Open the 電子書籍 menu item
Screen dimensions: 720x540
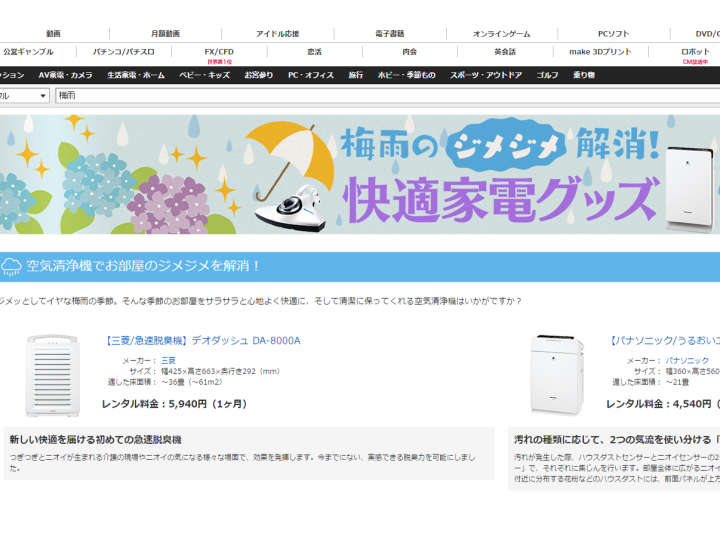[389, 34]
